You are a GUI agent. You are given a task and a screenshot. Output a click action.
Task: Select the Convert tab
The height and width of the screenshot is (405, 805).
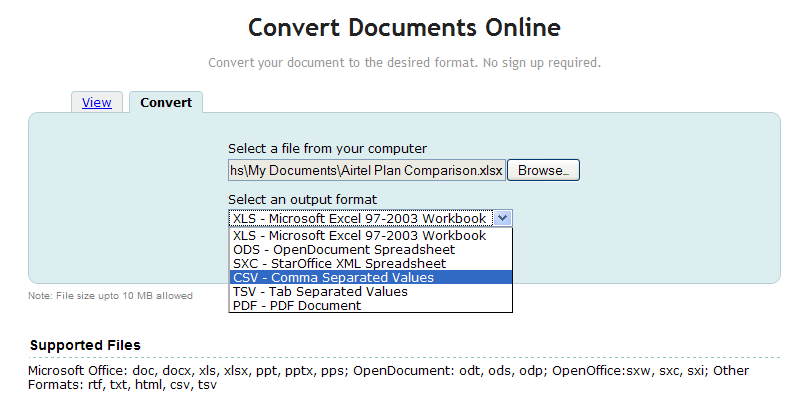click(166, 102)
